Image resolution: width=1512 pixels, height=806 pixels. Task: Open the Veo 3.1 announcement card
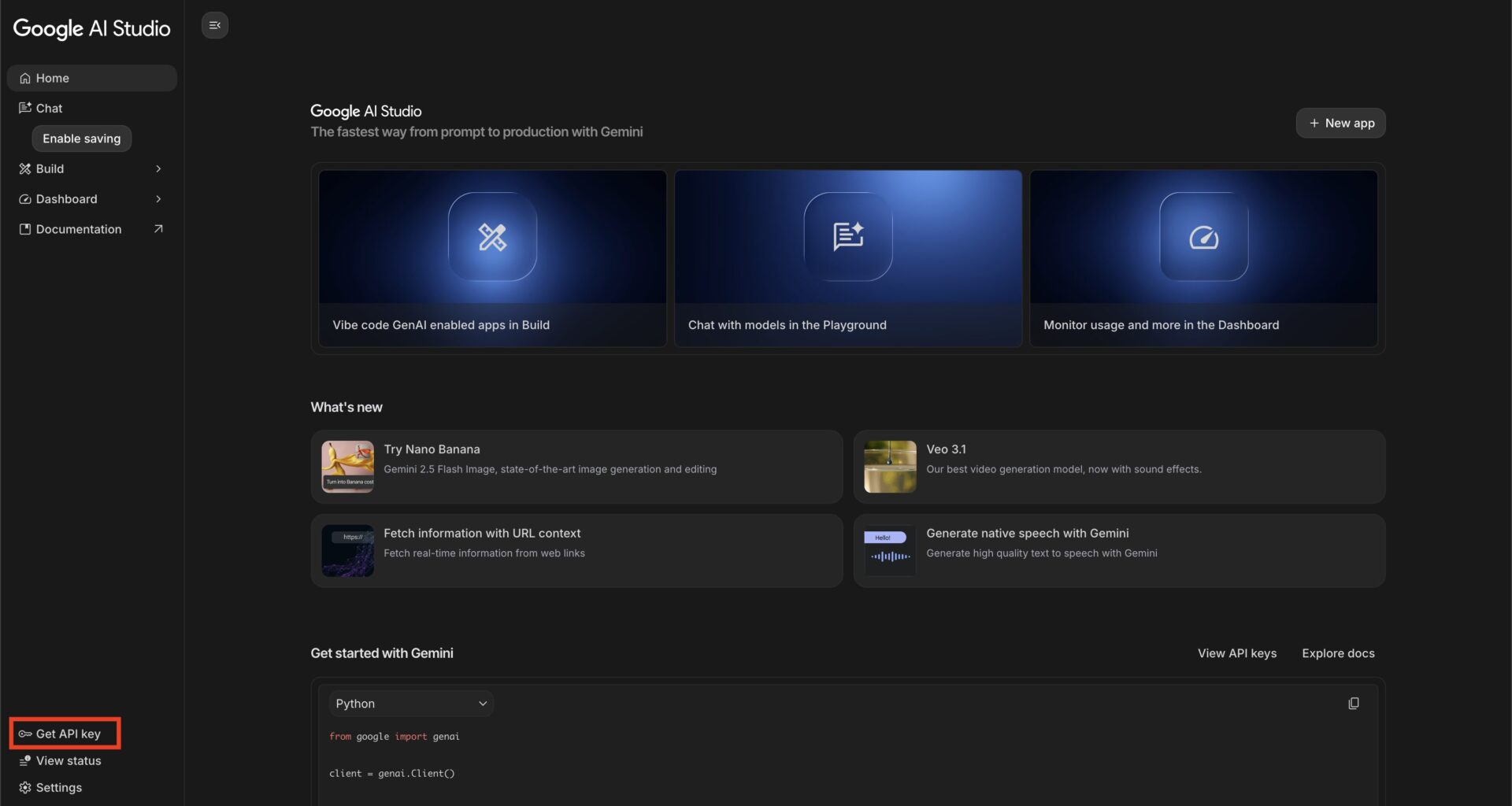(x=1117, y=466)
